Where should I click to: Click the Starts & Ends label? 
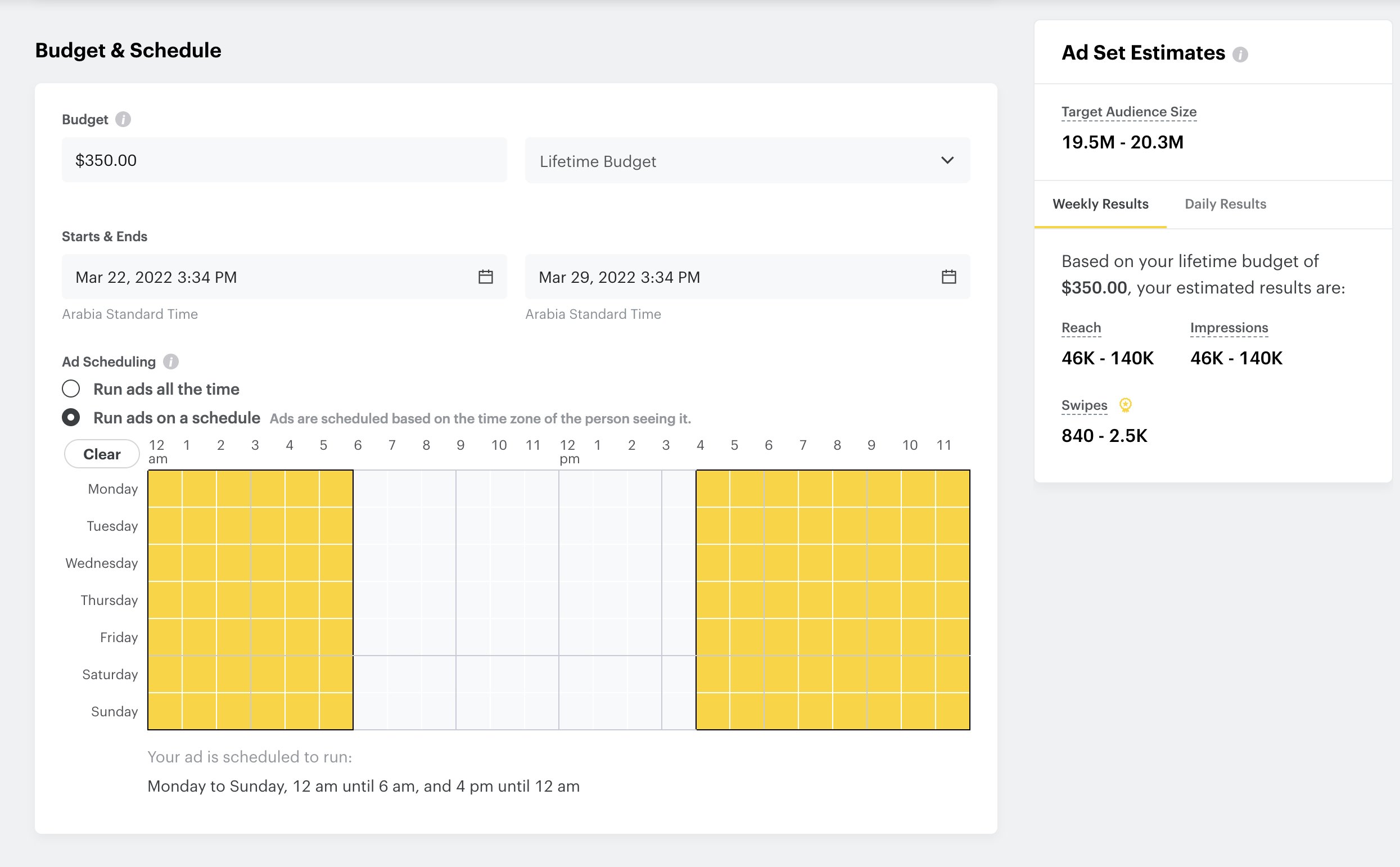(x=105, y=237)
